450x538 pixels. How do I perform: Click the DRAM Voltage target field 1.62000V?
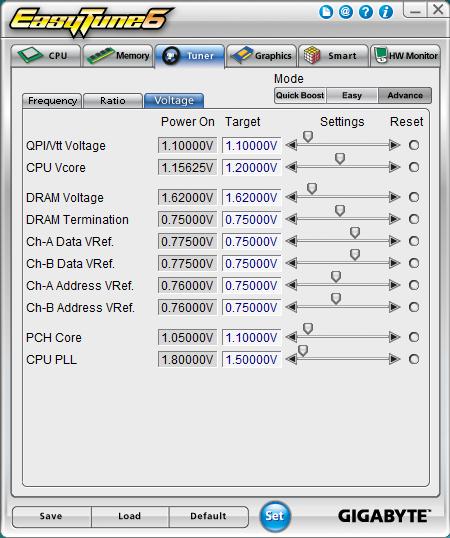[x=251, y=197]
